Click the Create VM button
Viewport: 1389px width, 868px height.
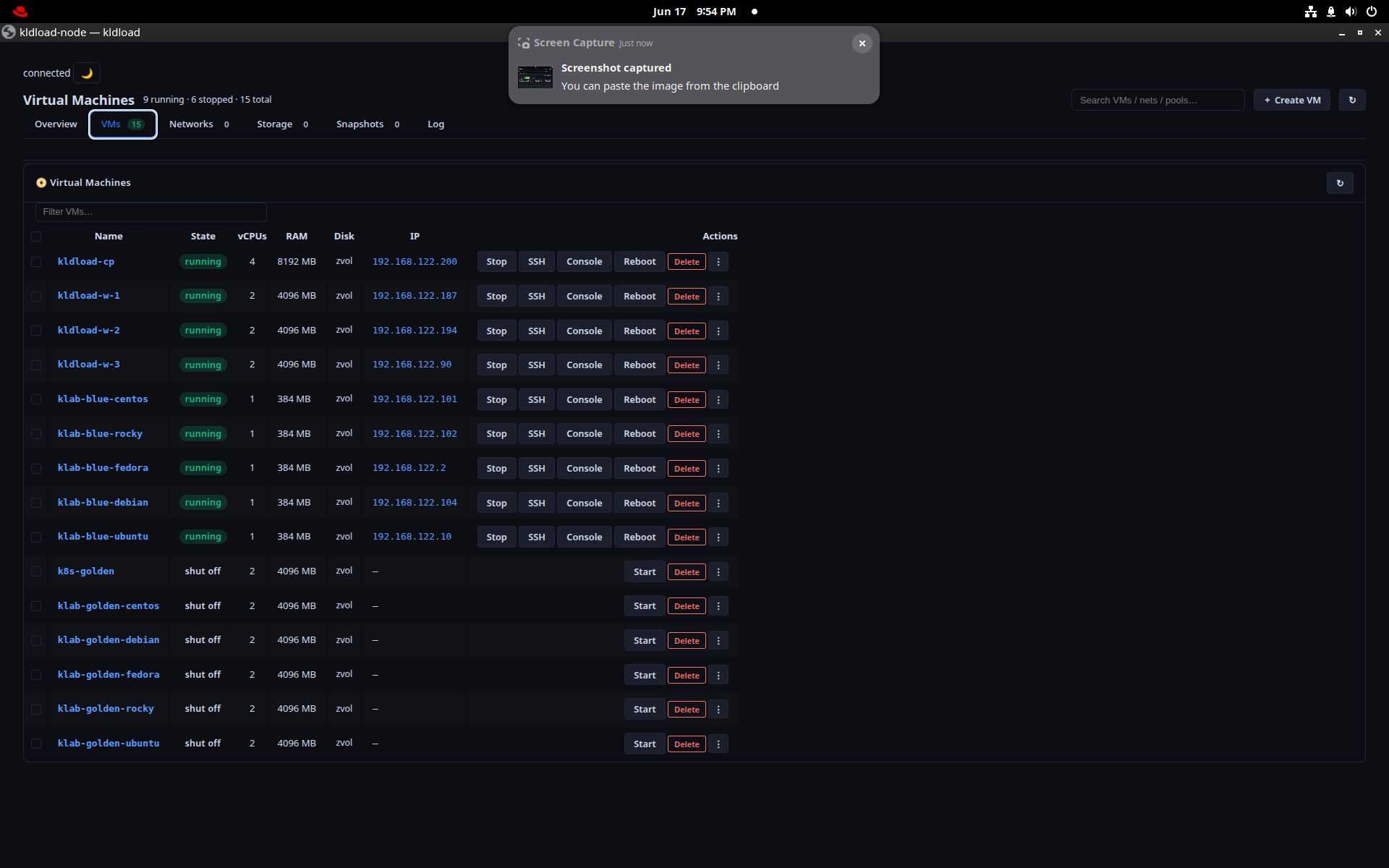click(1291, 100)
